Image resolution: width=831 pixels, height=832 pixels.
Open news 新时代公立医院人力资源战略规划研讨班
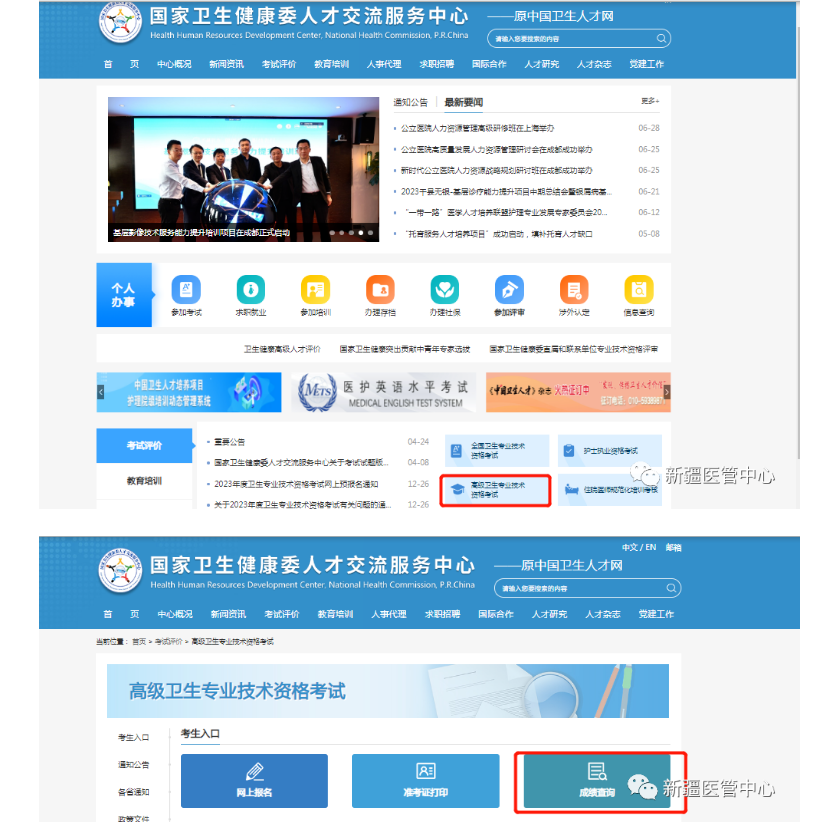coord(496,170)
